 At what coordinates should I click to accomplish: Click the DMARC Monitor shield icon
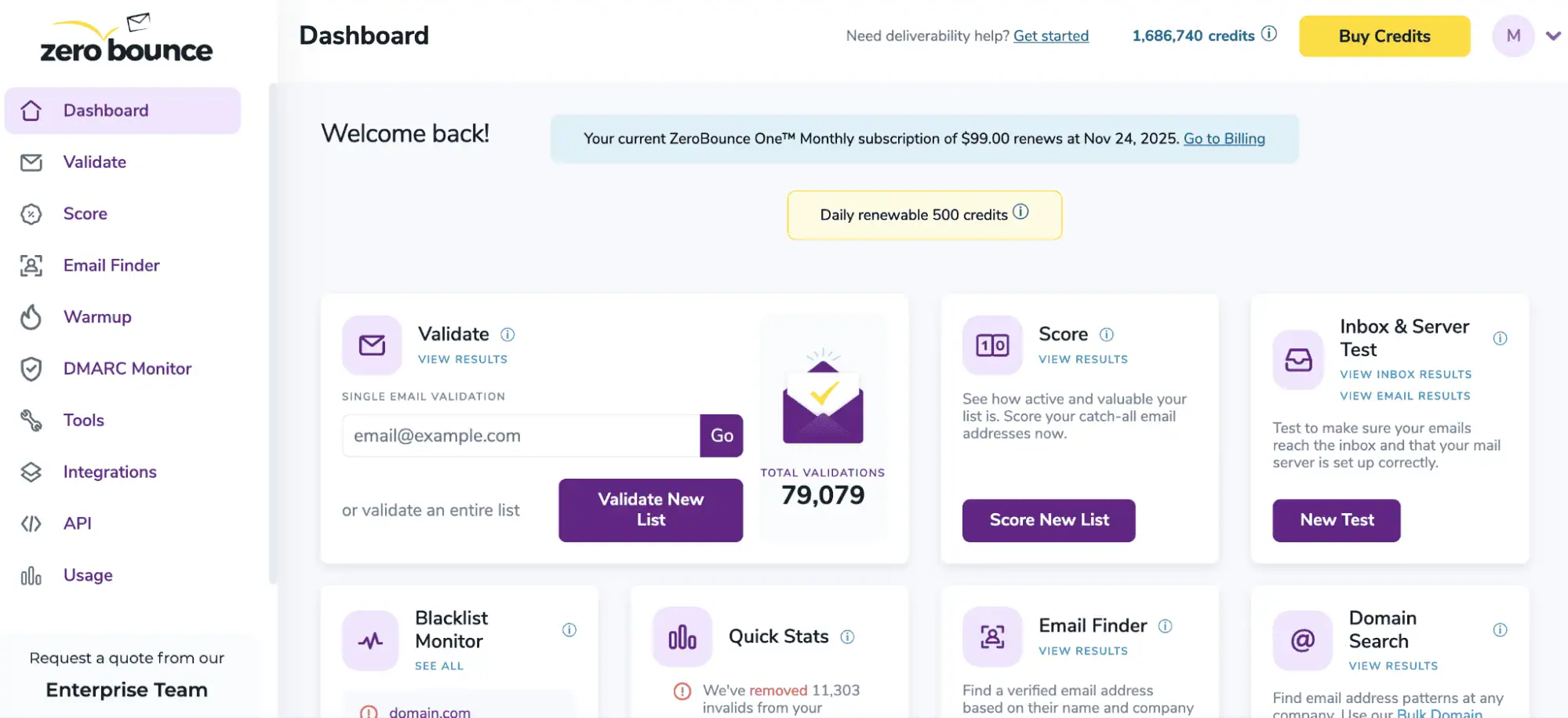point(31,369)
